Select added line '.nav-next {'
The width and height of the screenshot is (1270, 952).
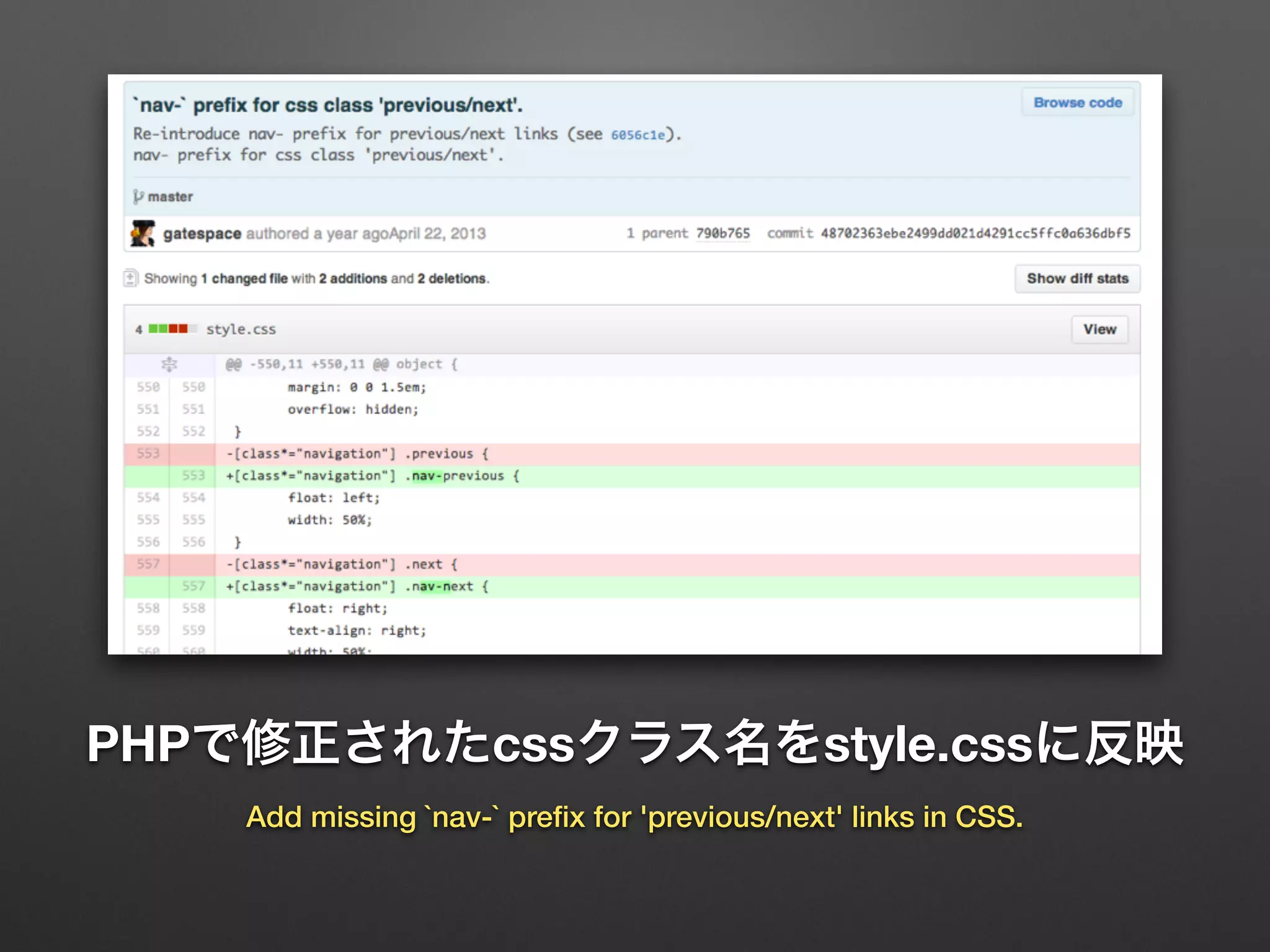pyautogui.click(x=357, y=586)
